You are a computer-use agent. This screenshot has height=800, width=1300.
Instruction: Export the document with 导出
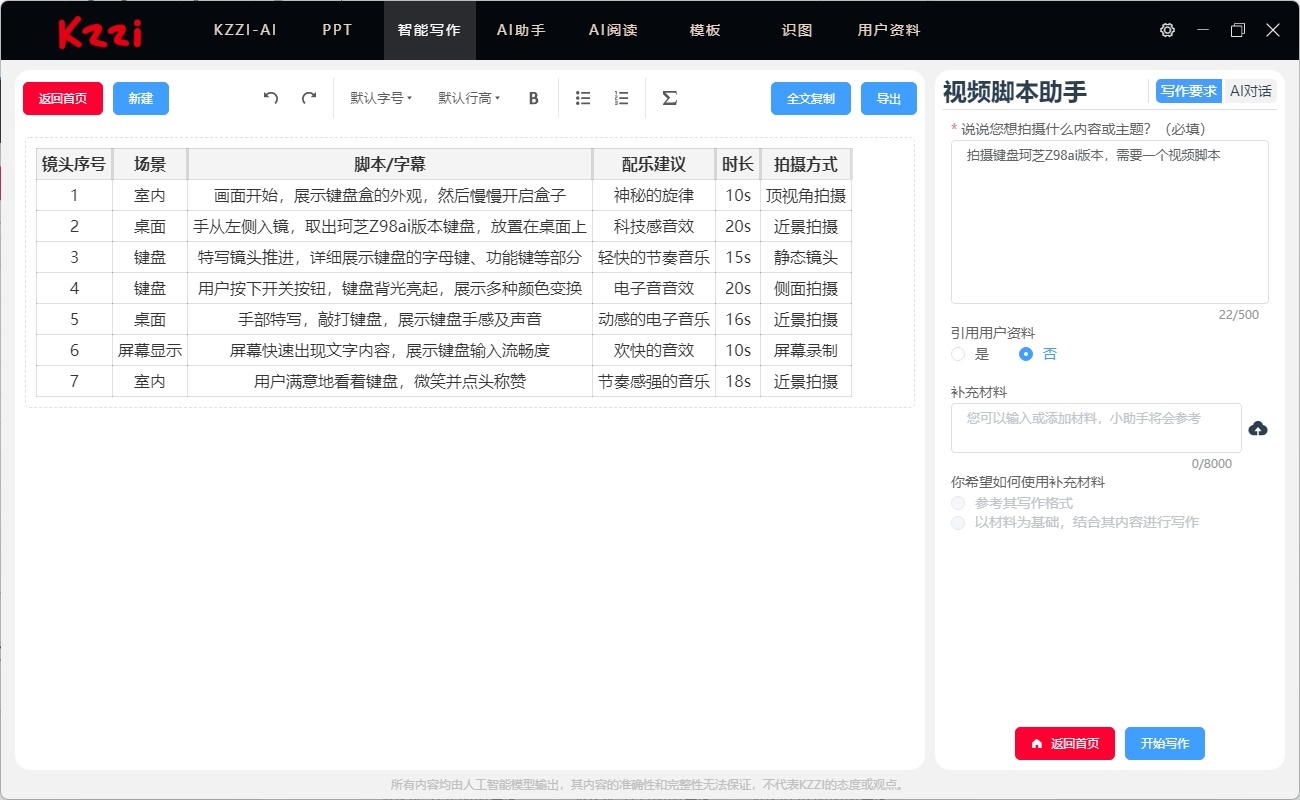coord(889,98)
